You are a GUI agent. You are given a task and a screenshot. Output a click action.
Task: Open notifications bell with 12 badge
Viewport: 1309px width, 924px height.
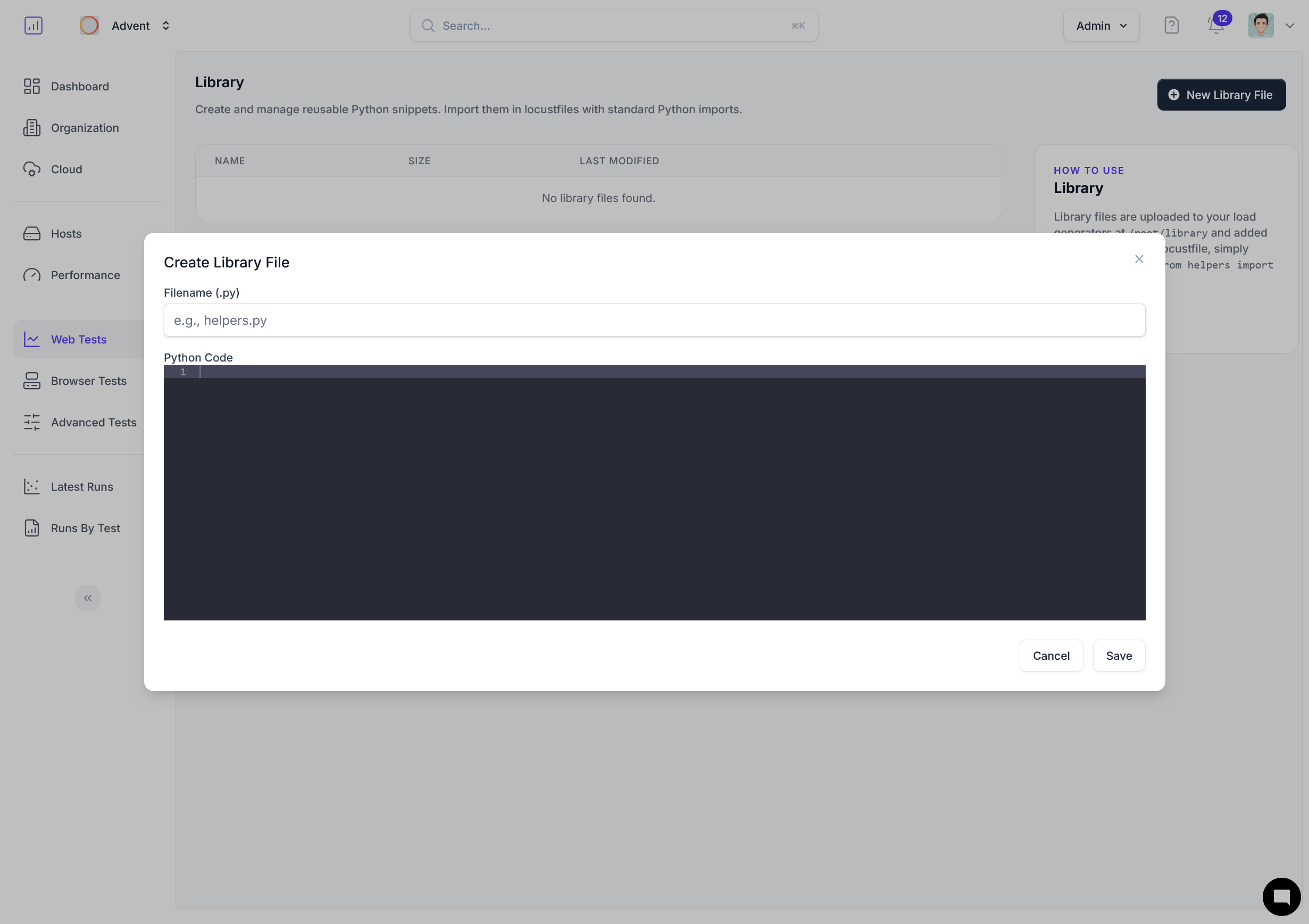point(1215,26)
